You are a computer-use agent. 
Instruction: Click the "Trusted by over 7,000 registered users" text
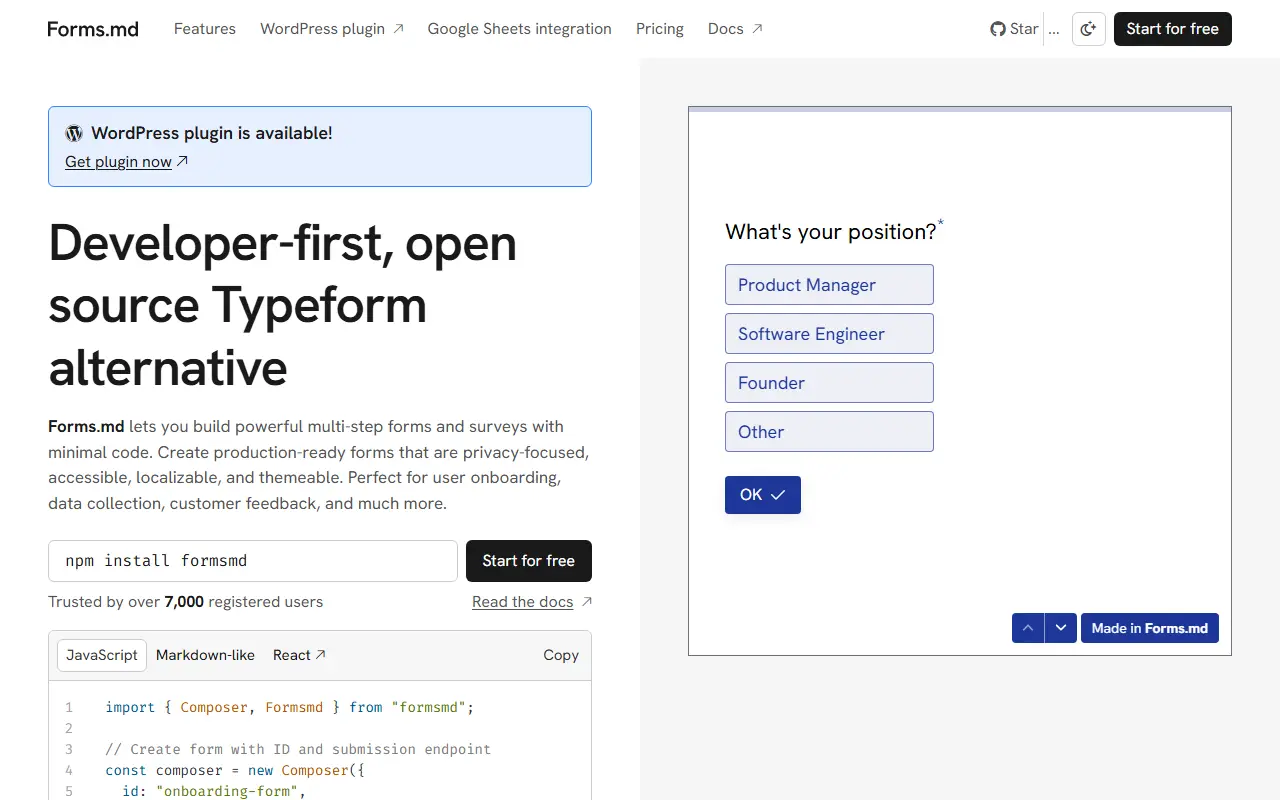point(186,602)
